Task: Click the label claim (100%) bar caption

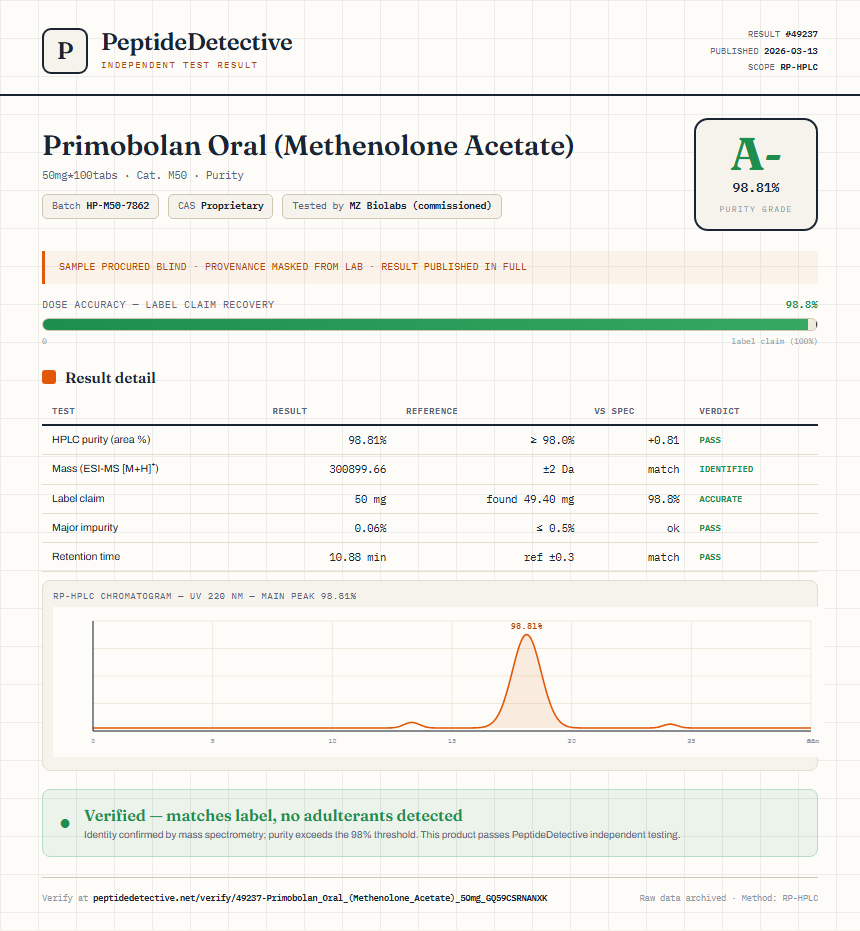Action: tap(774, 341)
